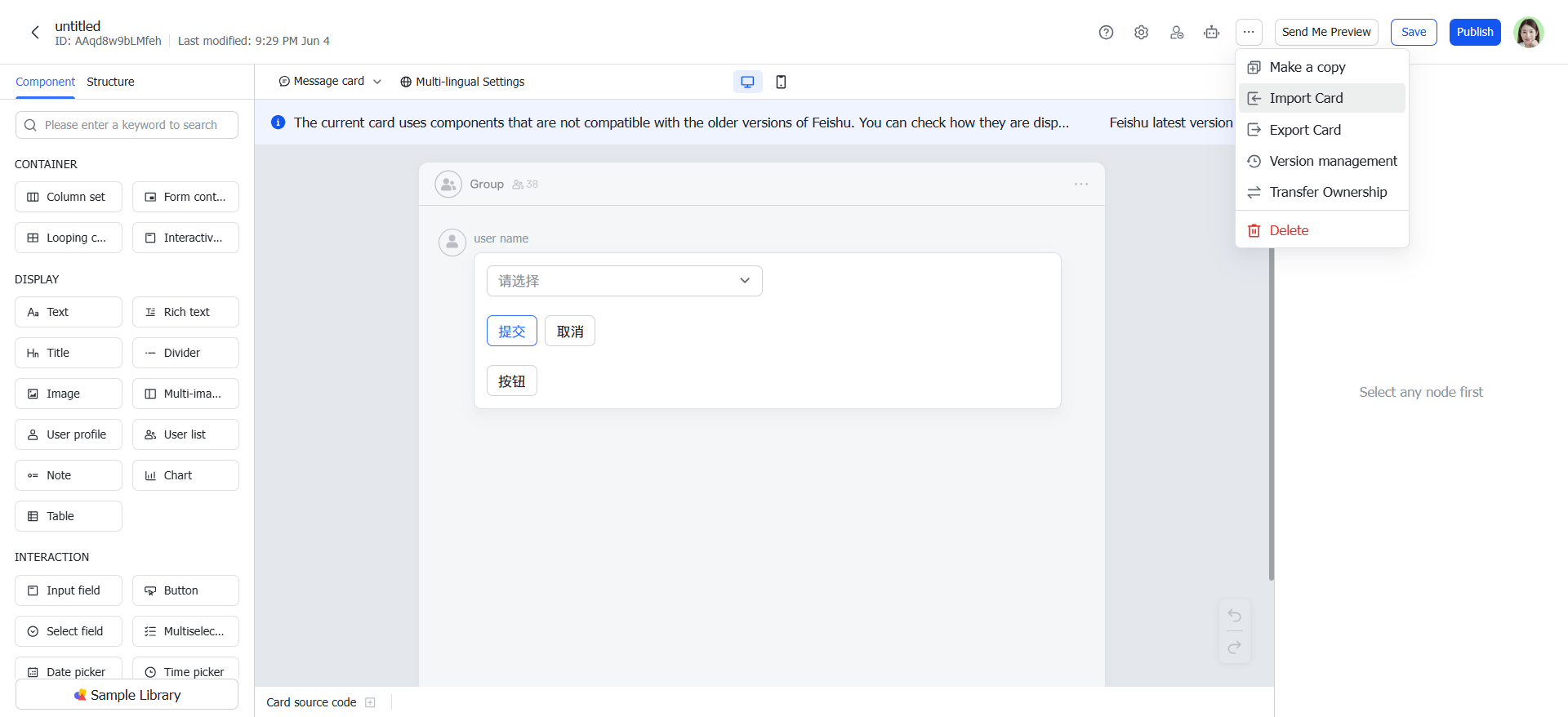
Task: Open Multi-lingual Settings
Action: click(462, 82)
